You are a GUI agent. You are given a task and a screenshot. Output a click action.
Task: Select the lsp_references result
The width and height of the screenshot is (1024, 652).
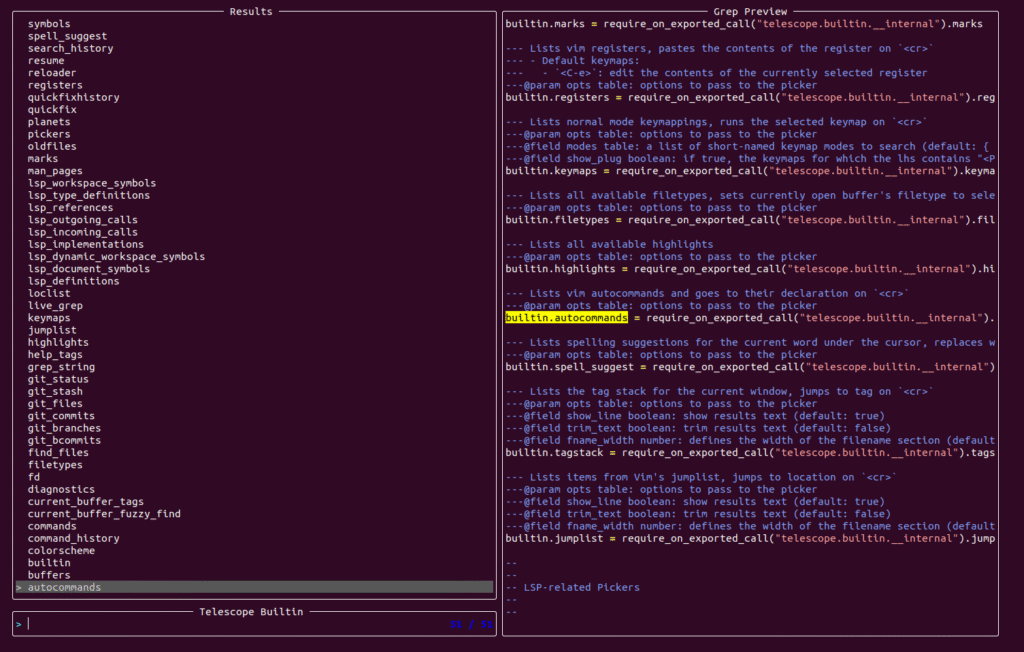coord(70,207)
